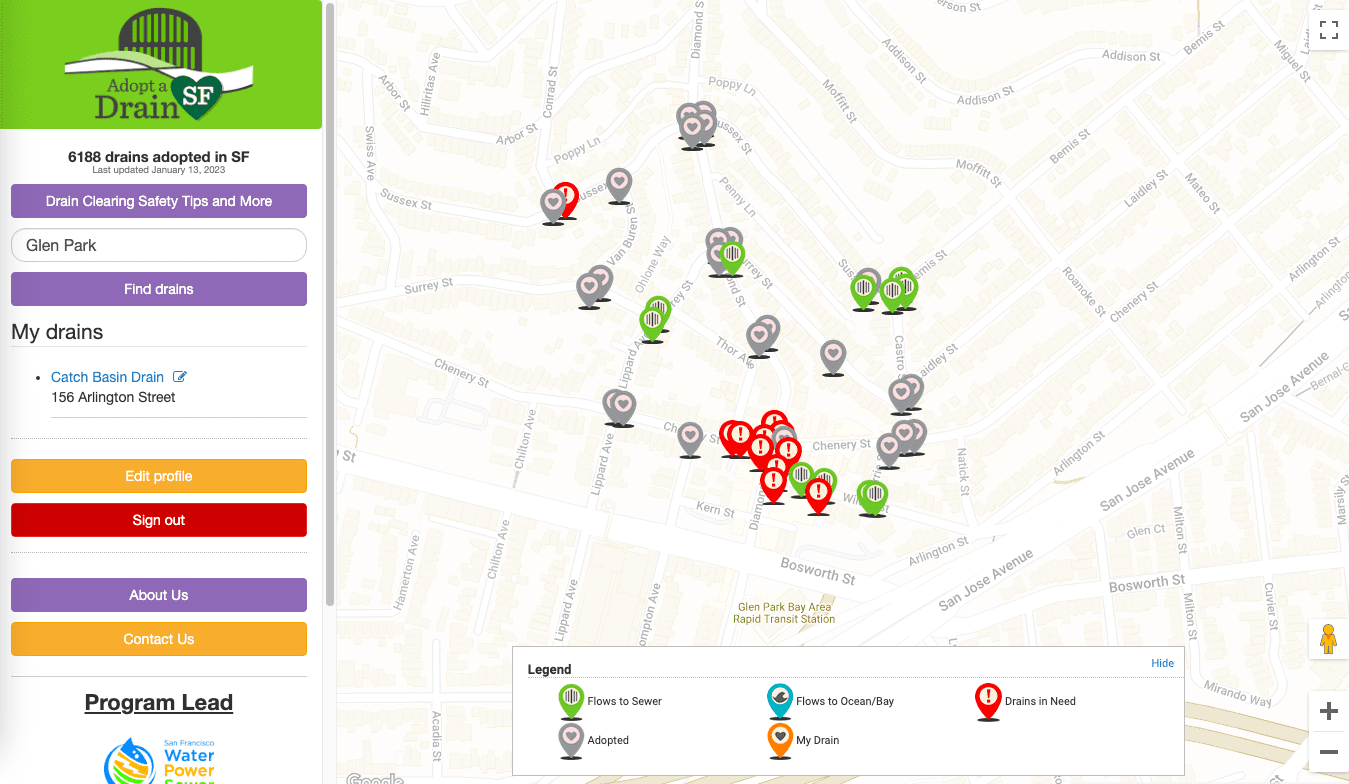Open the About Us page

click(x=159, y=595)
